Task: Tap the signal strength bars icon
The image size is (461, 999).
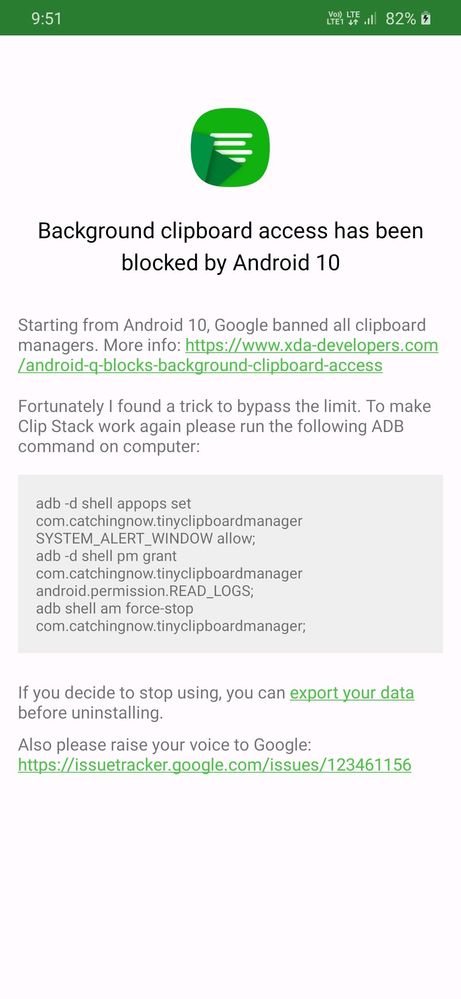Action: point(370,19)
